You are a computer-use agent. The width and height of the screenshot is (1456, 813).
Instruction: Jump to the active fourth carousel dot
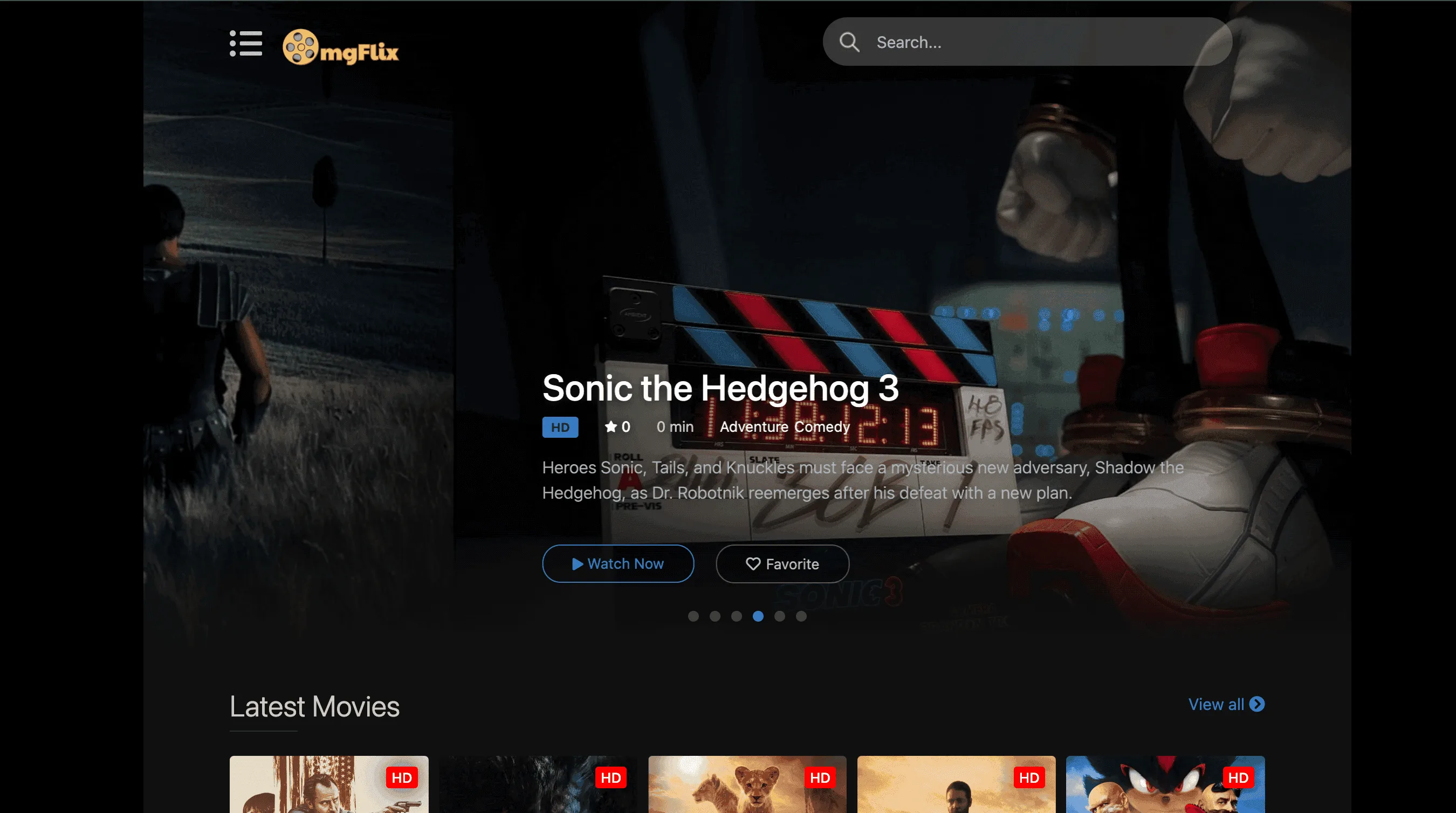point(759,616)
